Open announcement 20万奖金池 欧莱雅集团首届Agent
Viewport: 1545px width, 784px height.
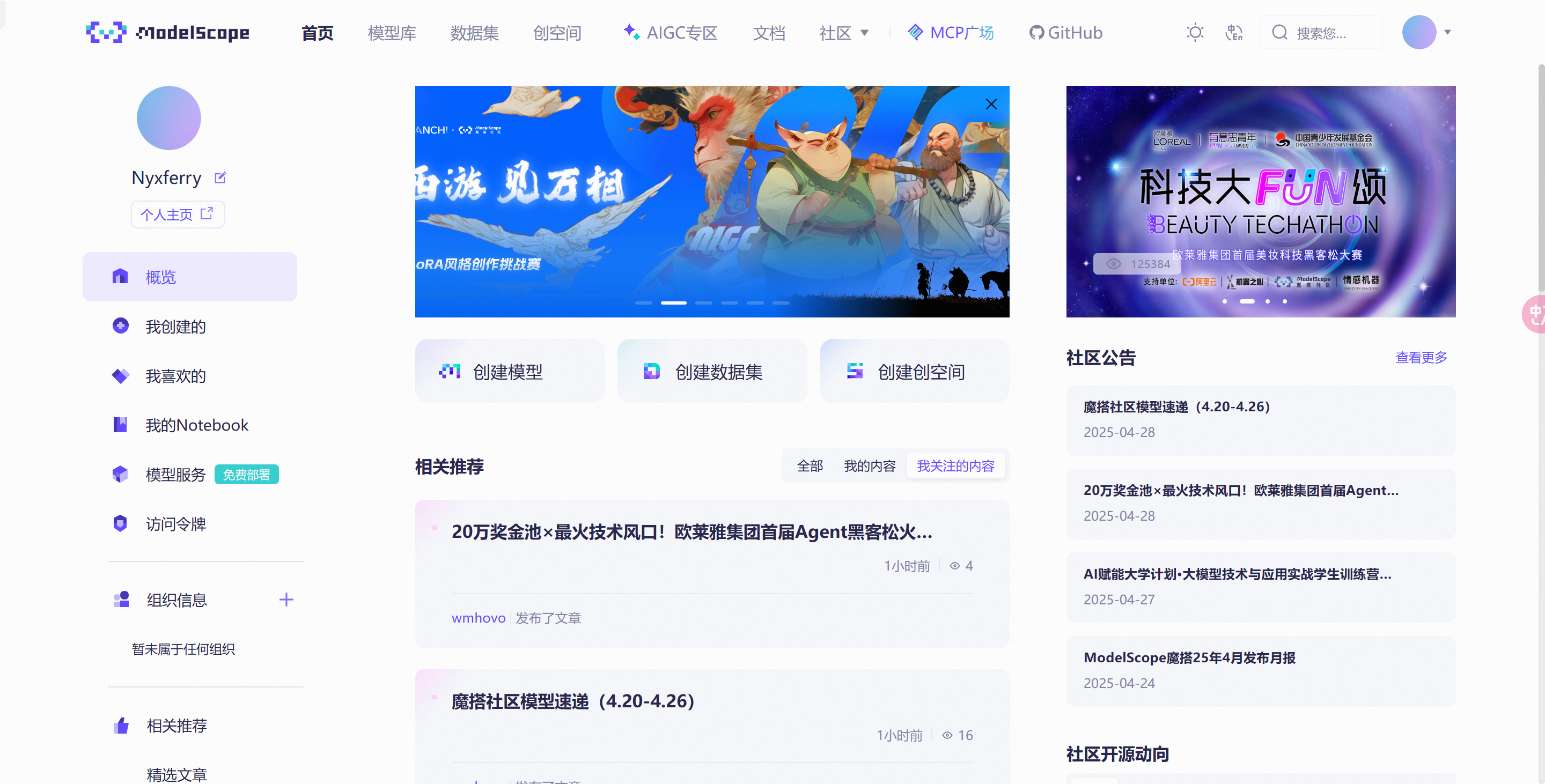point(1261,504)
